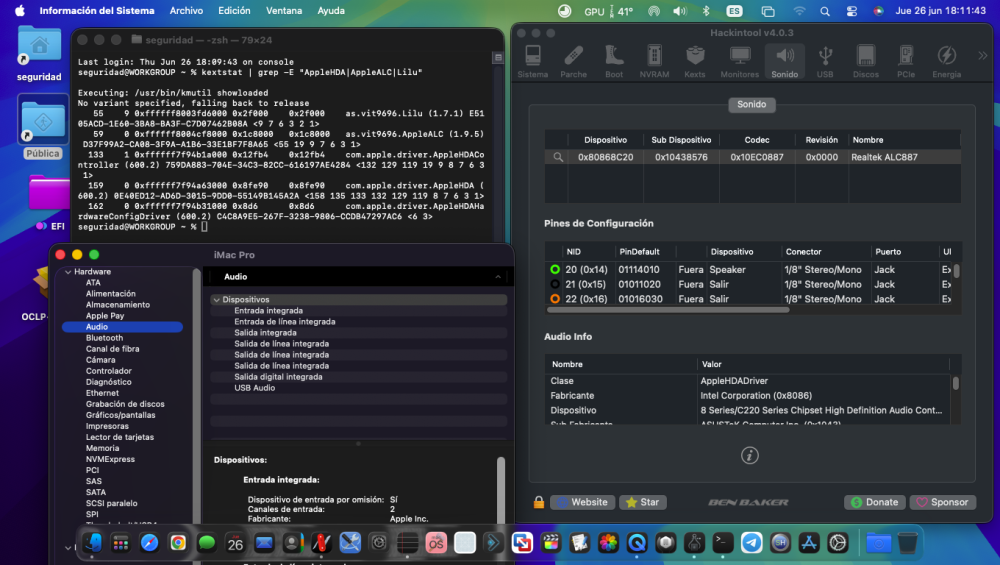This screenshot has height=565, width=1000.
Task: Open the Ayuda menu
Action: (331, 11)
